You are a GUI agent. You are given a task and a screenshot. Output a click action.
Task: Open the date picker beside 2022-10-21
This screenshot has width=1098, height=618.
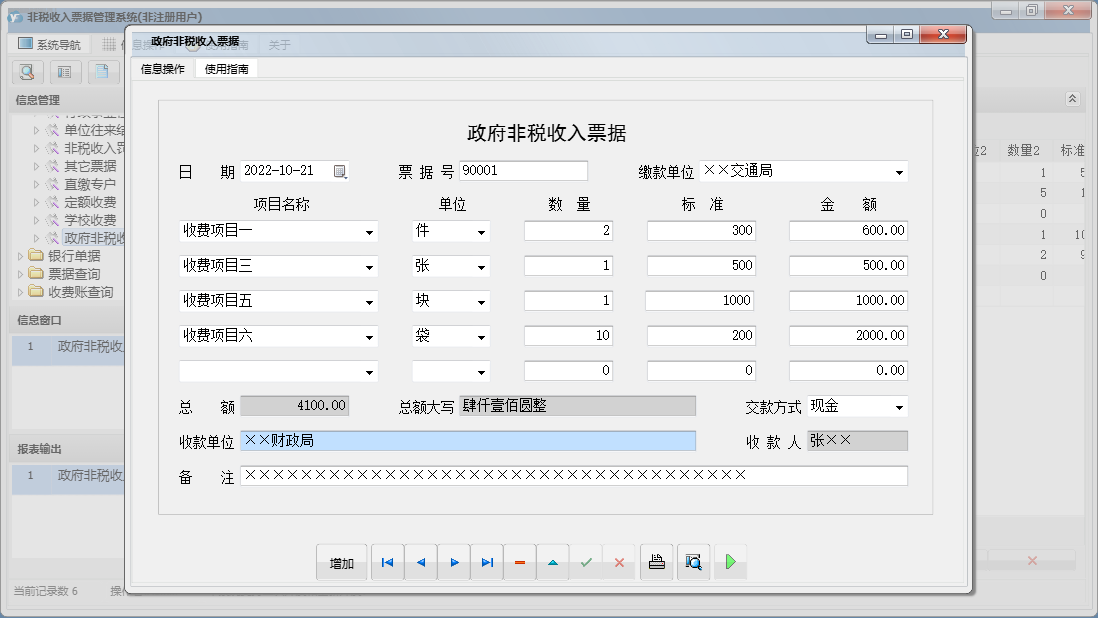tap(340, 170)
